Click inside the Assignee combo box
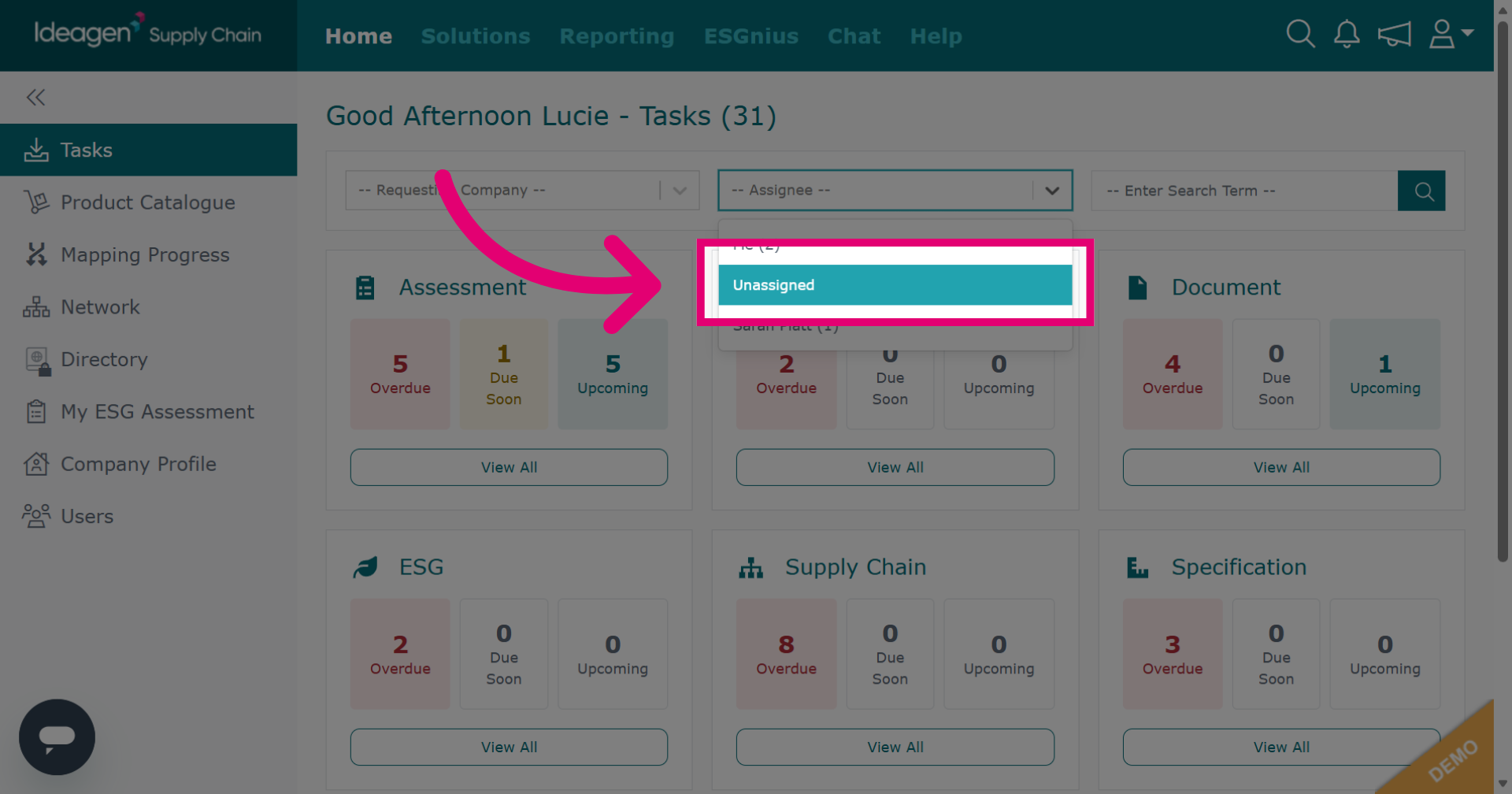Image resolution: width=1512 pixels, height=794 pixels. 895,191
